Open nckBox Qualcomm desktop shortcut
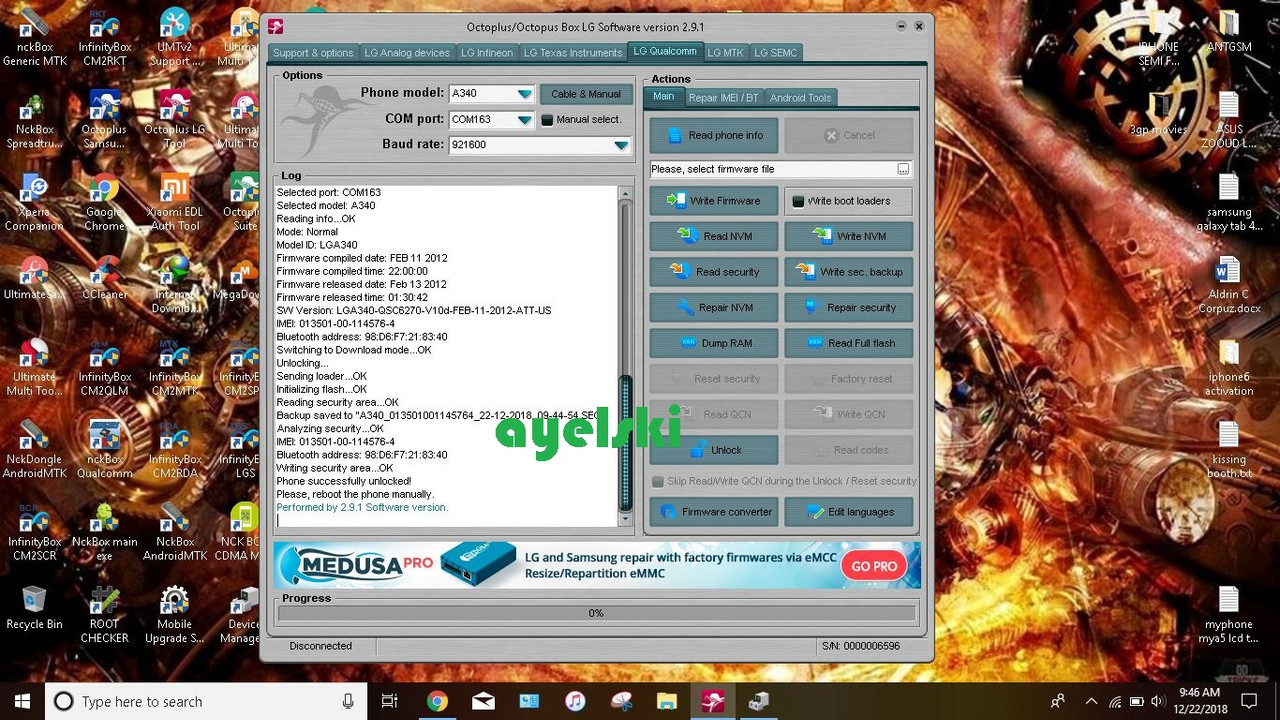The height and width of the screenshot is (720, 1280). pos(104,449)
